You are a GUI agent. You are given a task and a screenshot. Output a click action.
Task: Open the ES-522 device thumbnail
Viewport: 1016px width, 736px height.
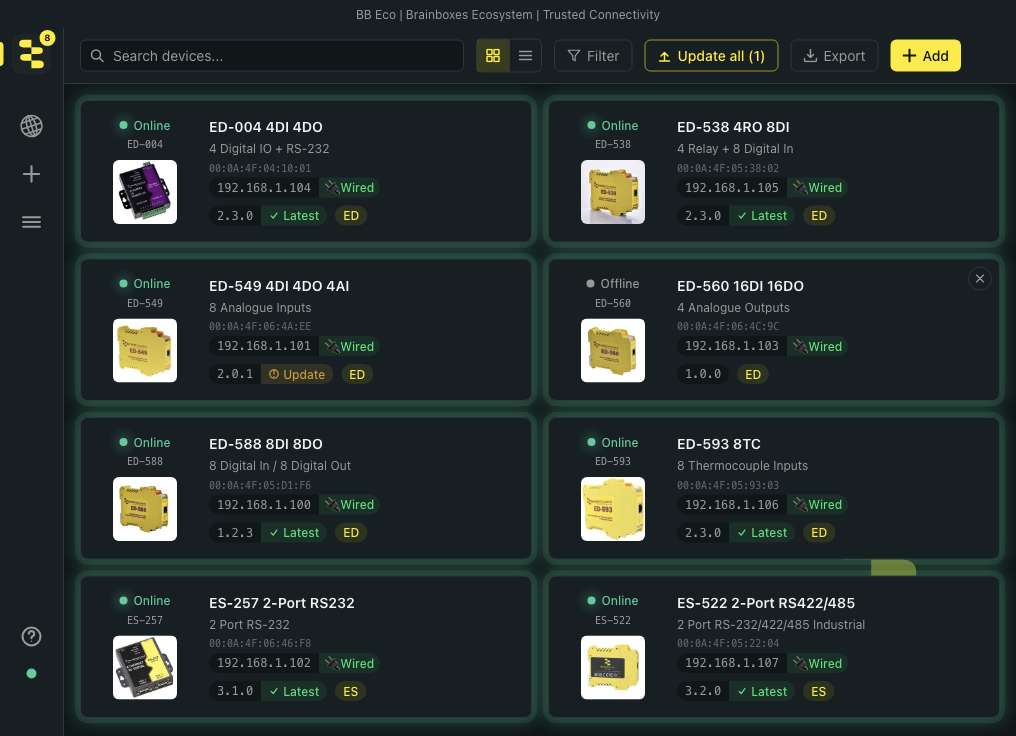click(x=612, y=667)
